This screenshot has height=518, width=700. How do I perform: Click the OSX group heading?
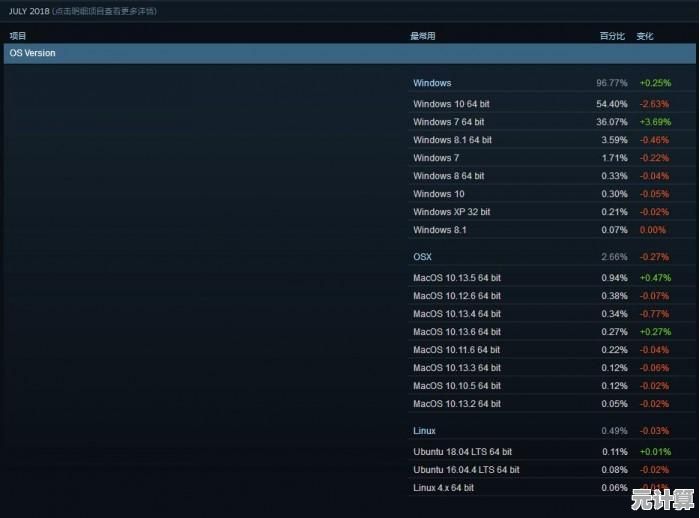422,257
